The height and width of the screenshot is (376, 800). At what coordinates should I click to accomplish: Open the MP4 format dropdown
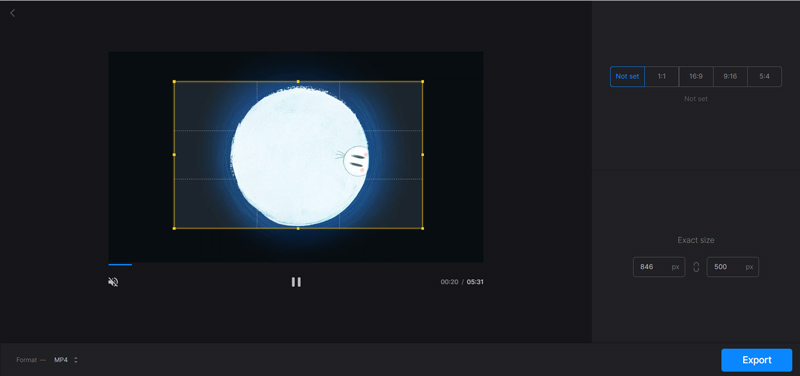66,360
